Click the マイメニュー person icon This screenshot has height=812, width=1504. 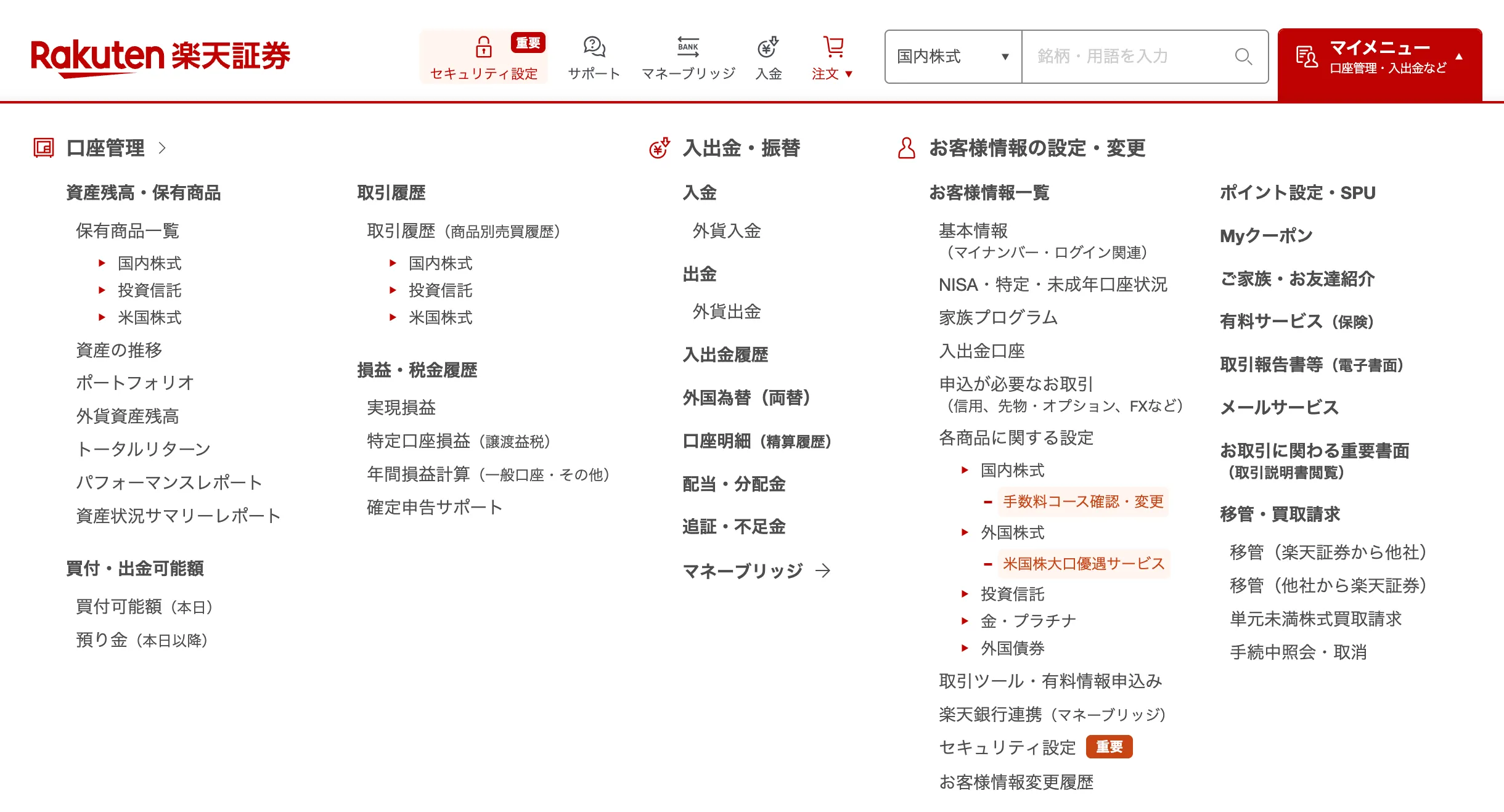coord(1307,56)
